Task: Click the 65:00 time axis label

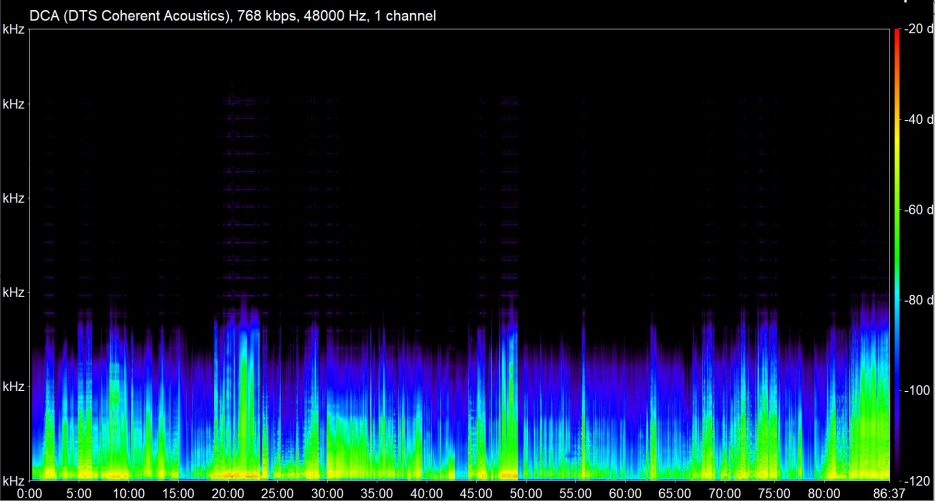Action: (675, 494)
